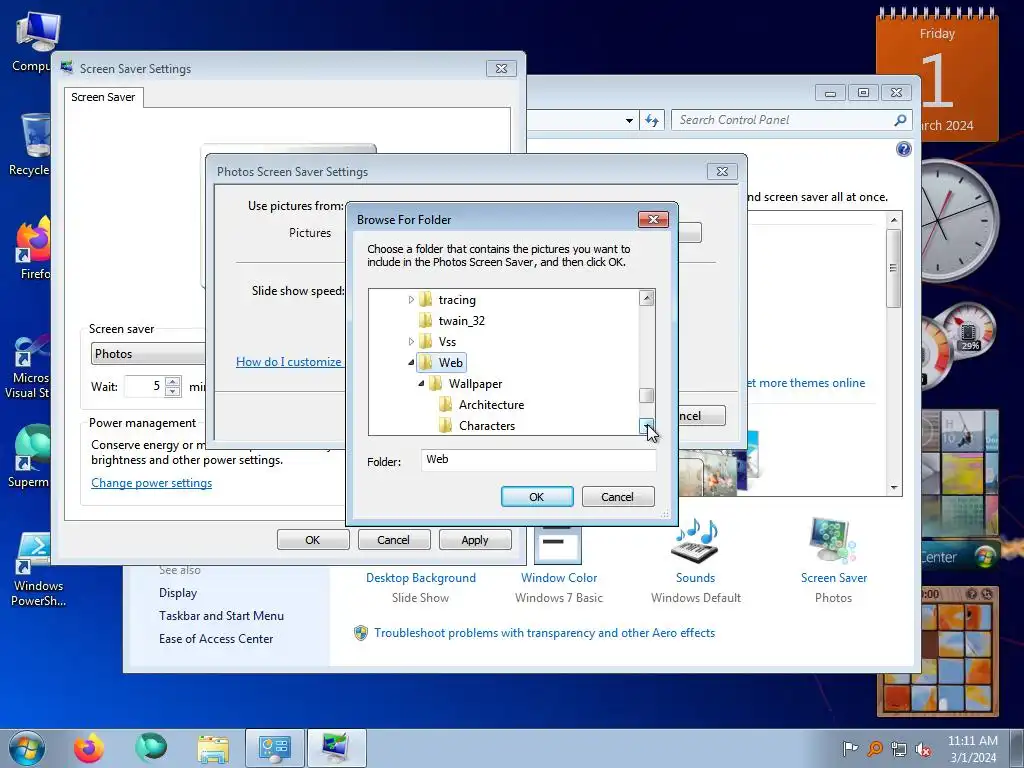Image resolution: width=1024 pixels, height=768 pixels.
Task: Launch Firefox from the taskbar
Action: pyautogui.click(x=88, y=748)
